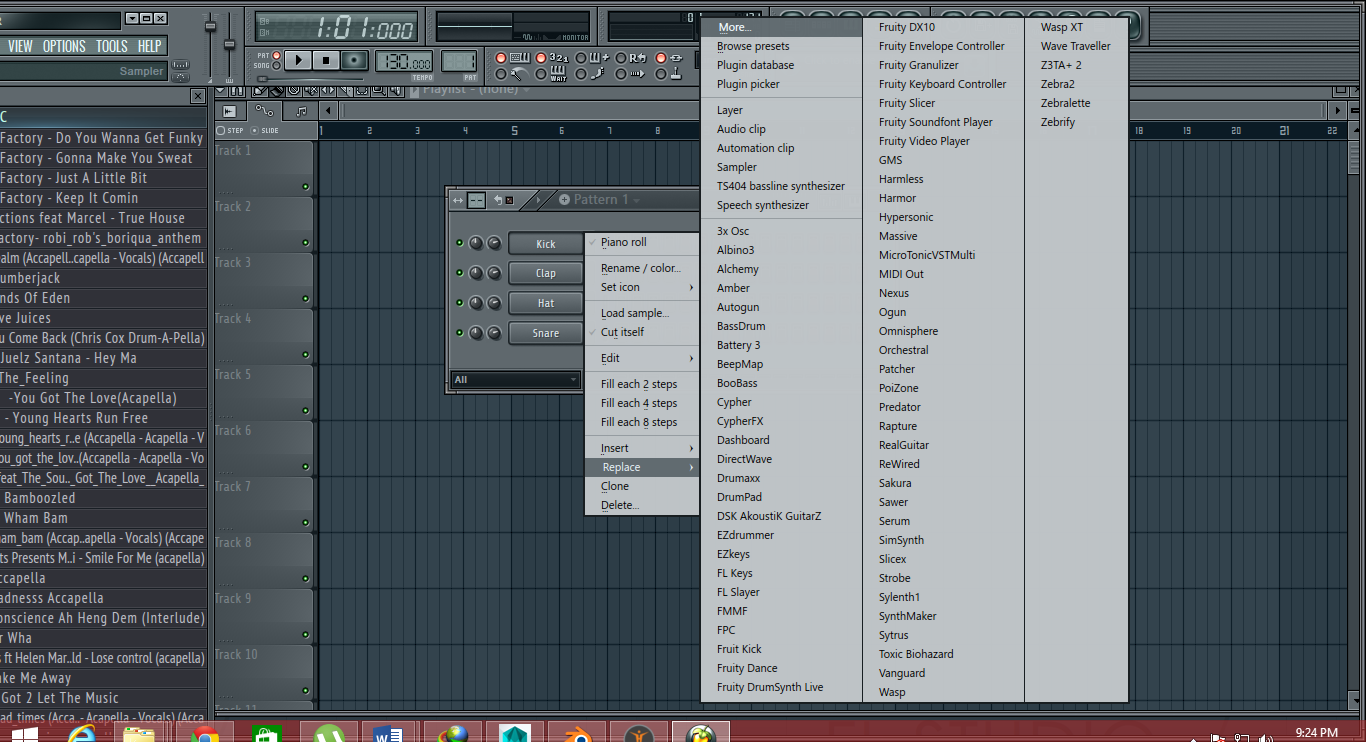The image size is (1366, 742).
Task: Expand the Set icon submenu
Action: click(x=642, y=287)
